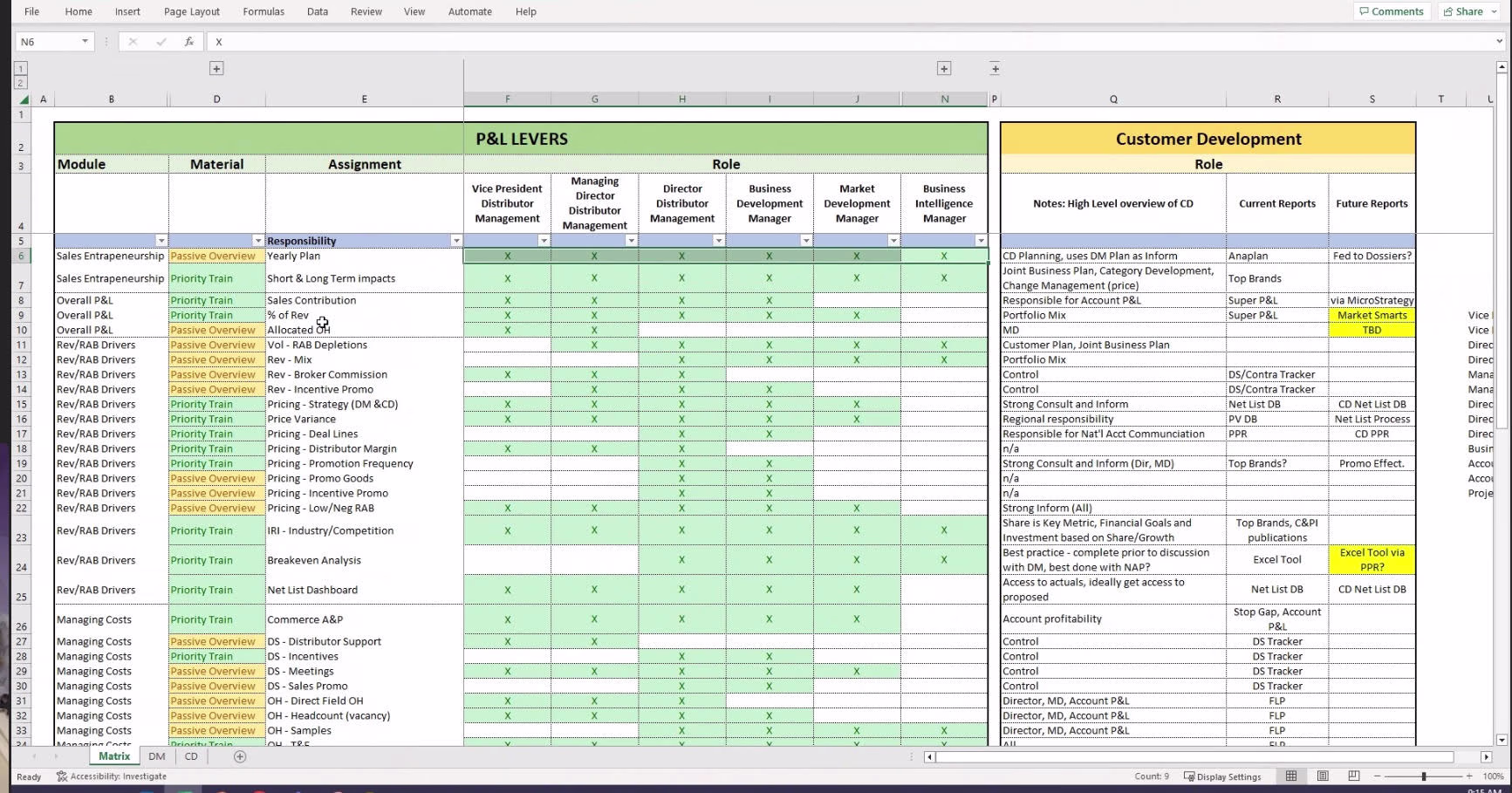Click the Cancel entry X icon in formula bar
Image resolution: width=1512 pixels, height=793 pixels.
pos(133,42)
